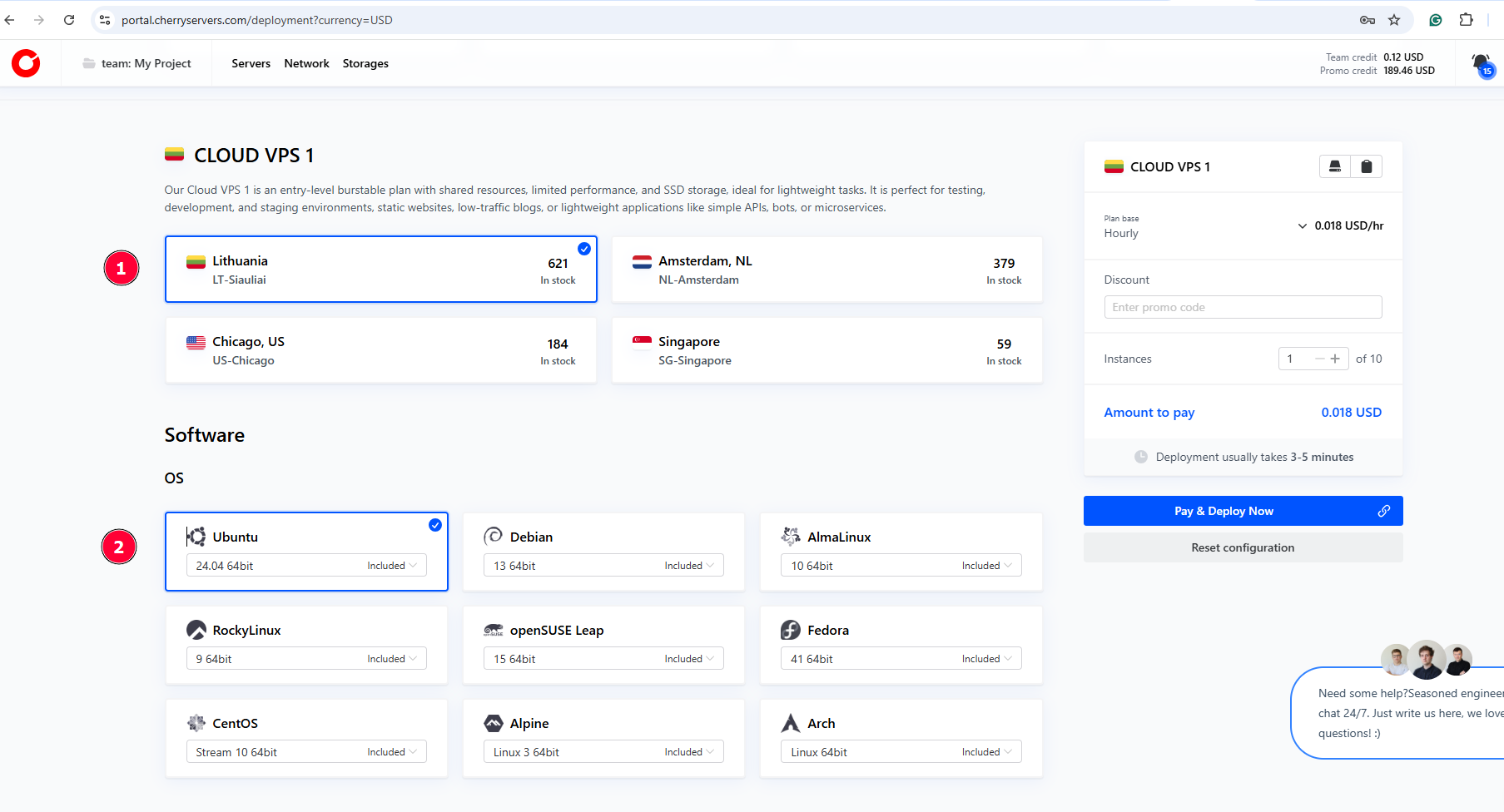Expand the Ubuntu version dropdown
The width and height of the screenshot is (1504, 812).
[306, 566]
